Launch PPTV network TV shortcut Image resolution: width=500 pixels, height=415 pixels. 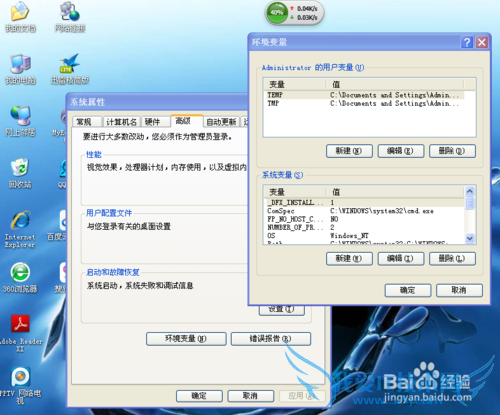[21, 386]
